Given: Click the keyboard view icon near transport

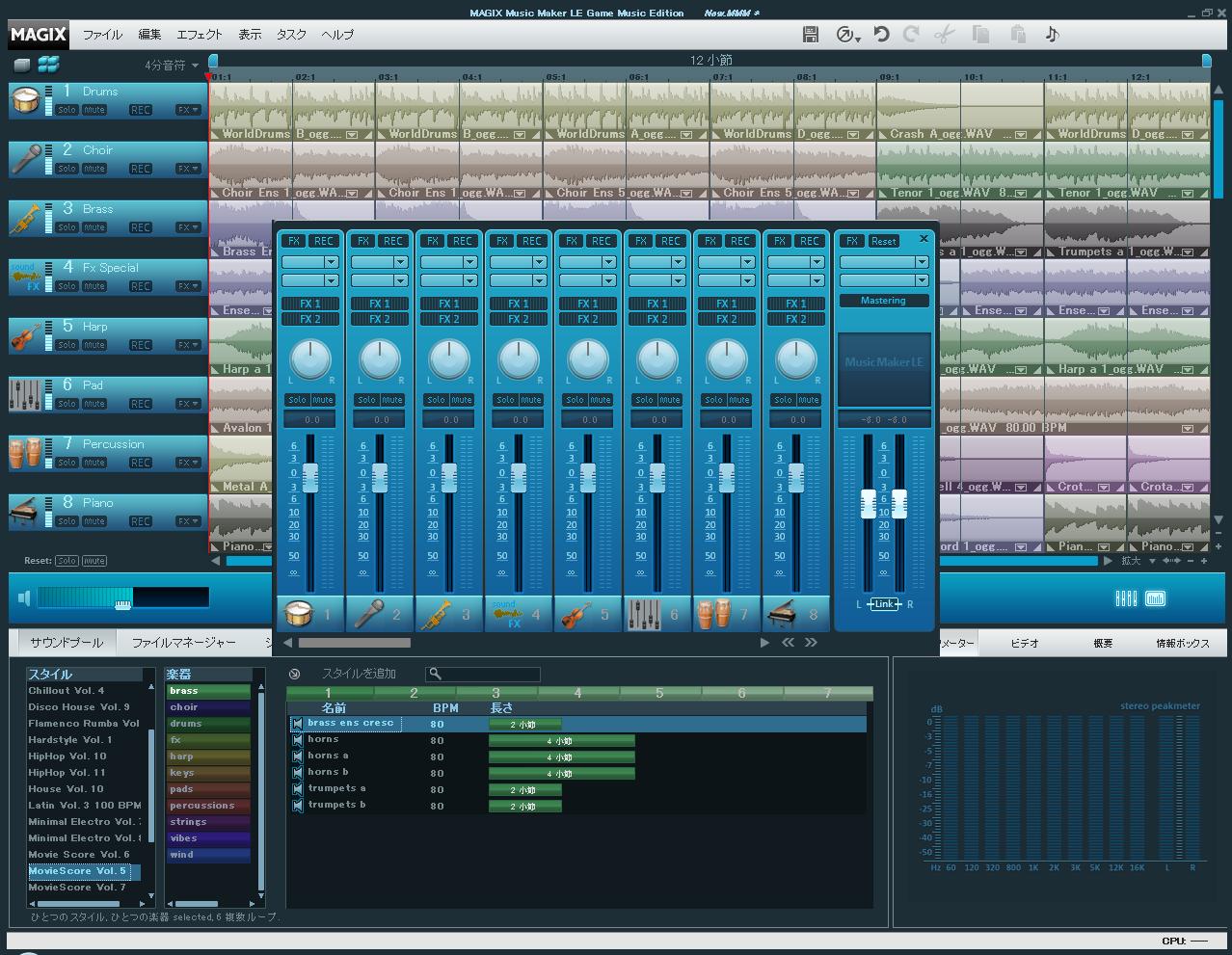Looking at the screenshot, I should 1155,598.
